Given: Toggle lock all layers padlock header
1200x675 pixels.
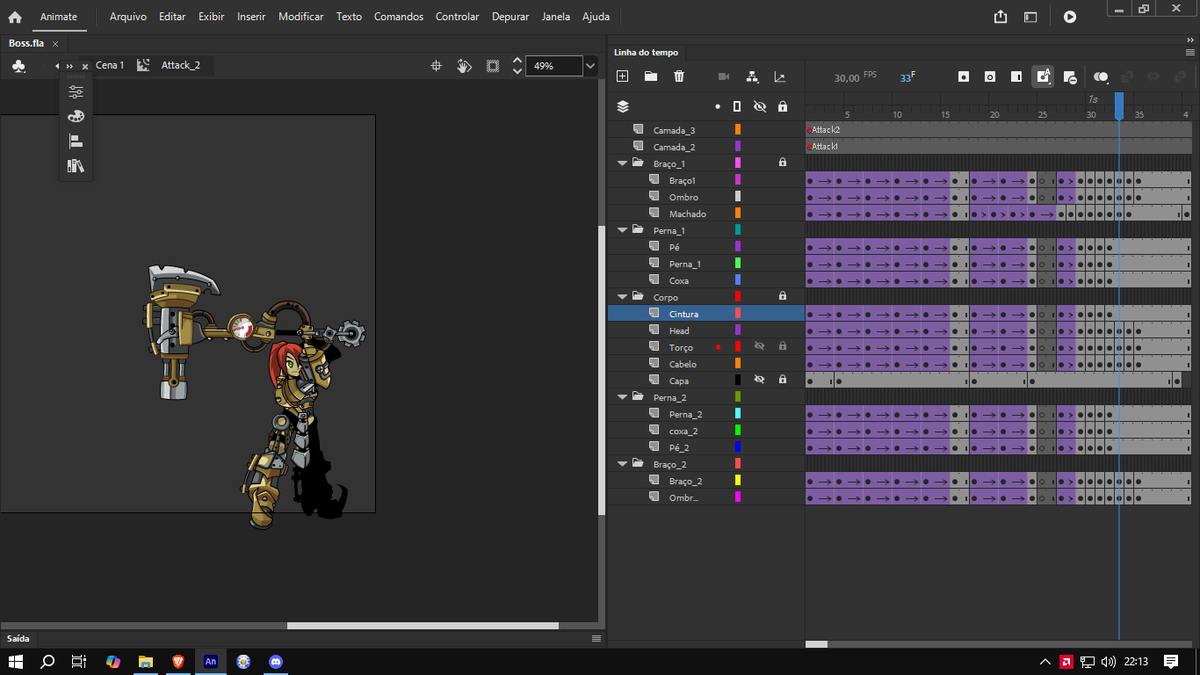Looking at the screenshot, I should [x=783, y=106].
